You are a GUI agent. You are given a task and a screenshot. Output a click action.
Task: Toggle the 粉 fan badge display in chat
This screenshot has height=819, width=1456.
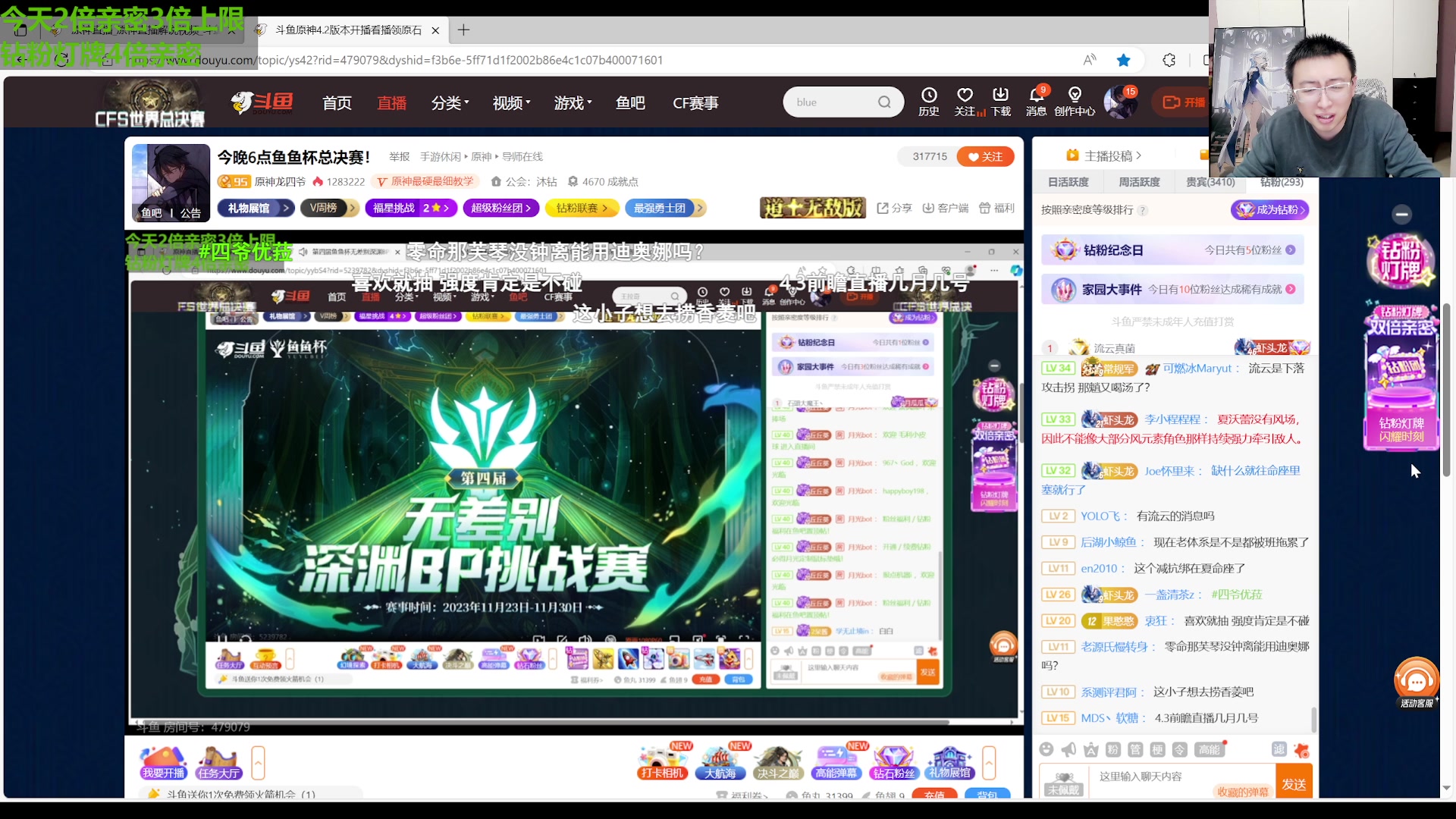pyautogui.click(x=1113, y=749)
